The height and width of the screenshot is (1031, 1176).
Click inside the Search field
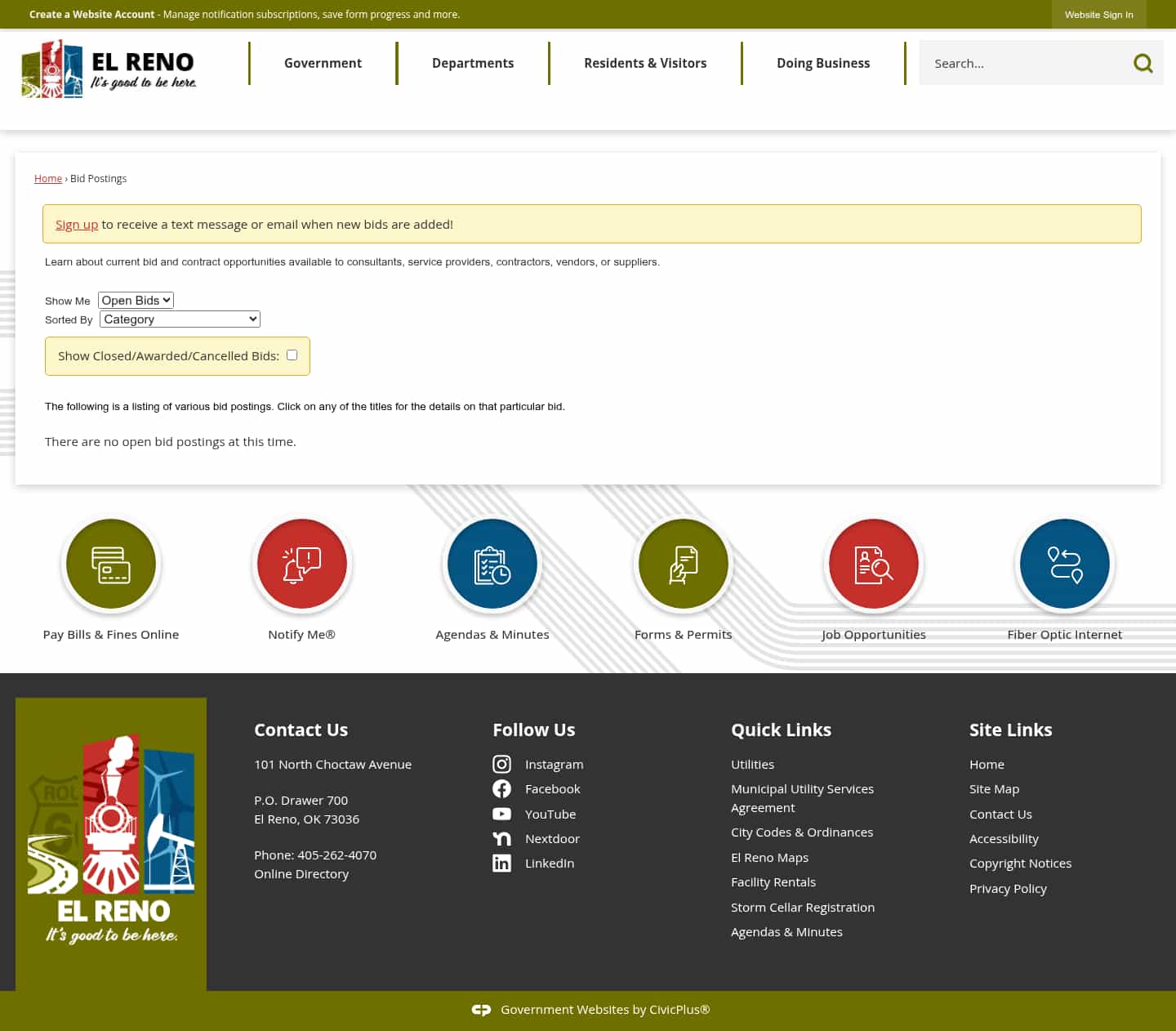click(x=1021, y=63)
